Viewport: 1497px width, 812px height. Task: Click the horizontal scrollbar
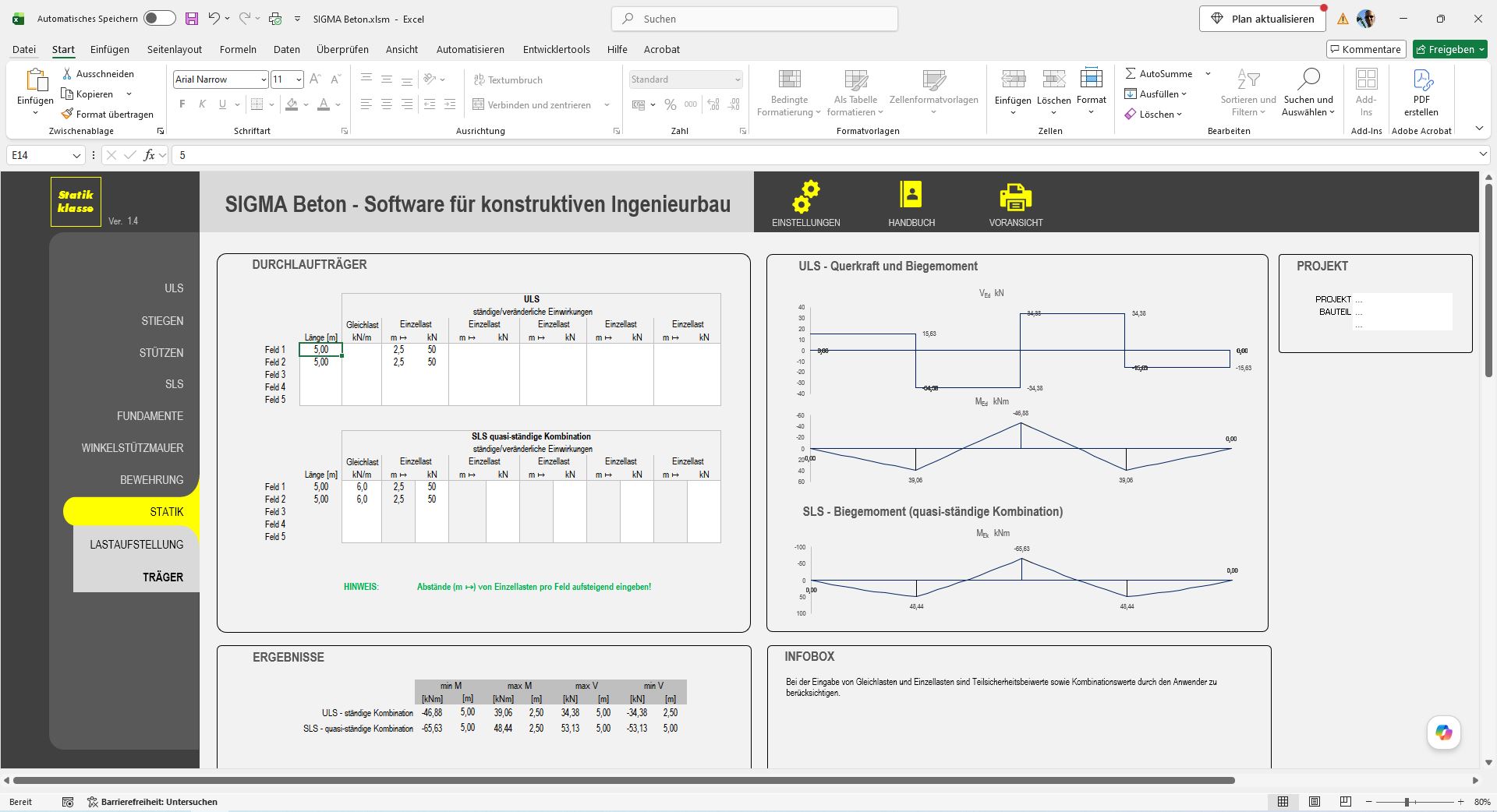point(624,780)
